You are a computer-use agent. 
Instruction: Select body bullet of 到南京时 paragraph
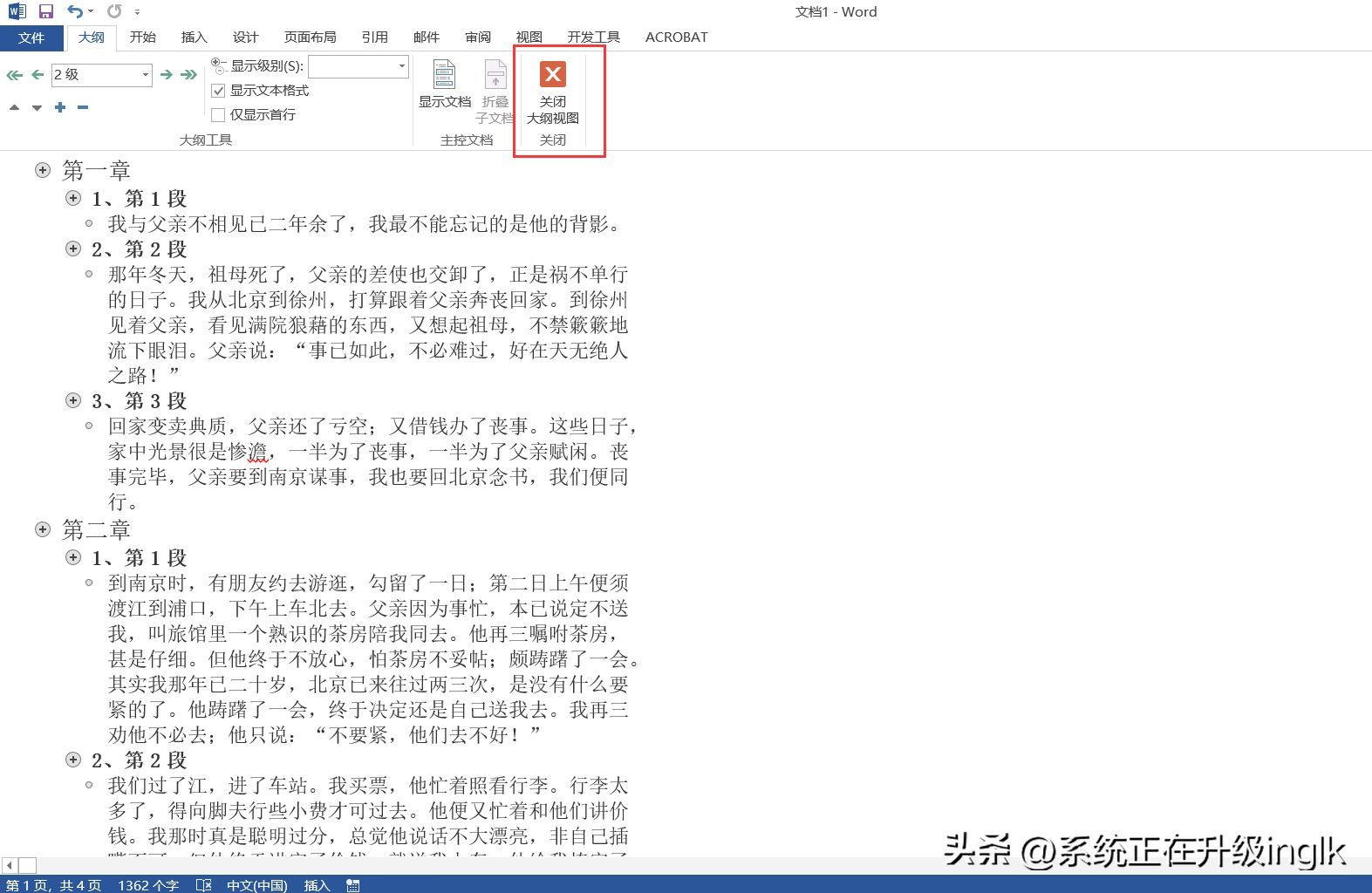(89, 583)
